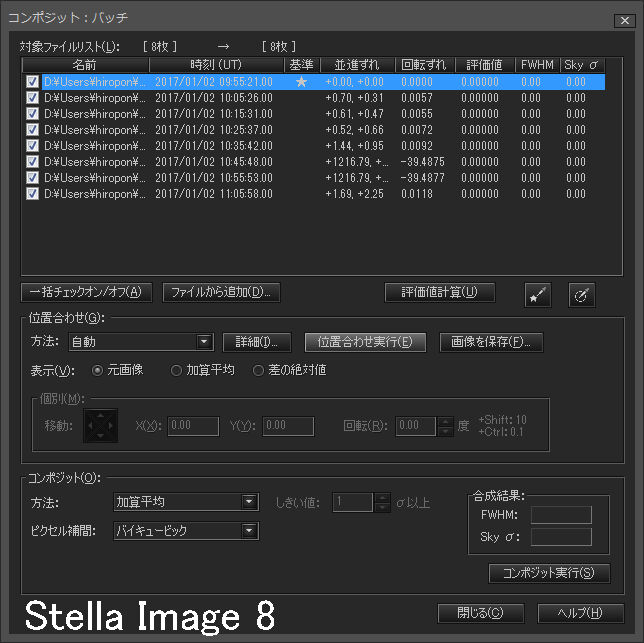Image resolution: width=644 pixels, height=643 pixels.
Task: Click the 移動 direction arrow pad
Action: click(101, 425)
